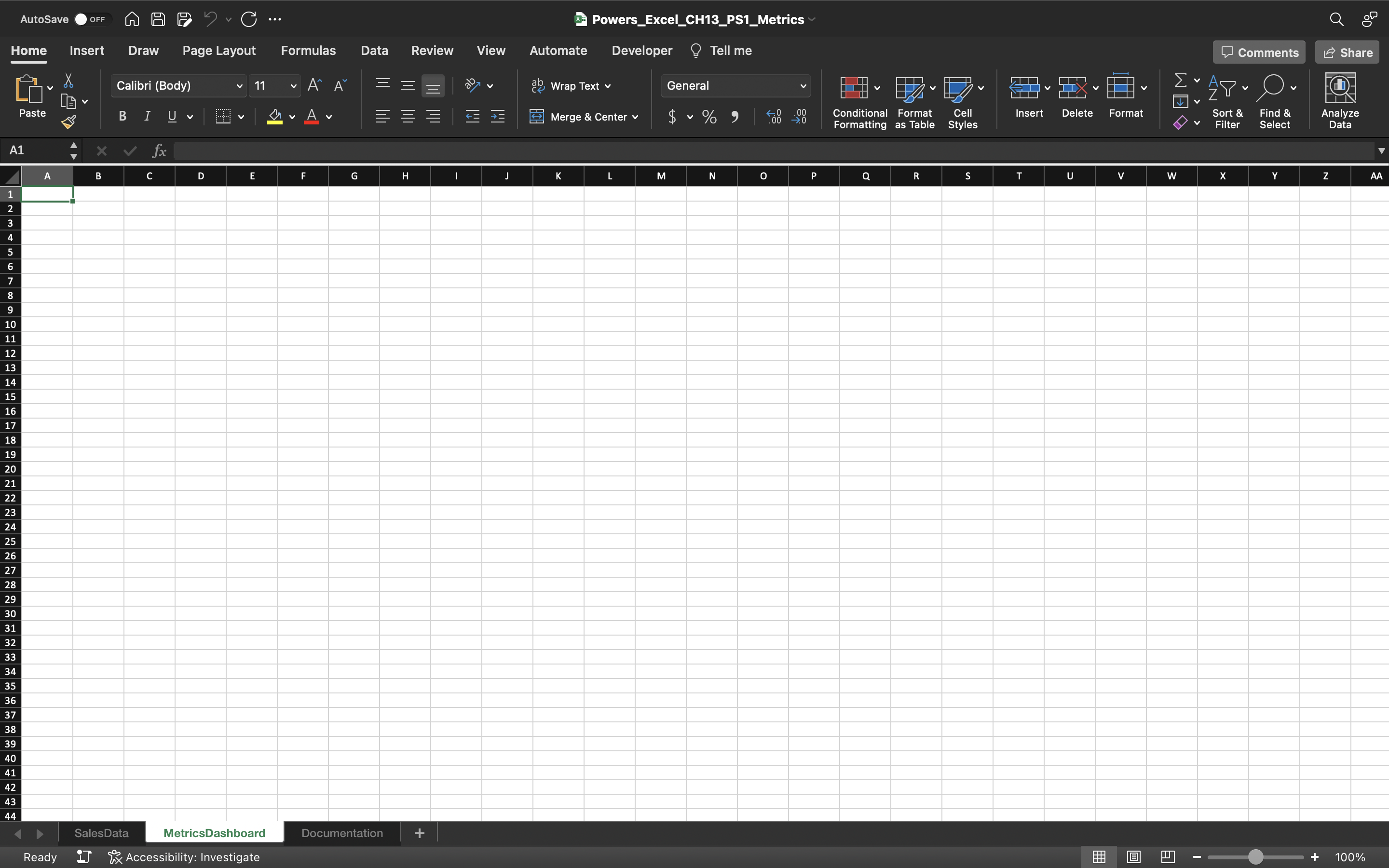
Task: Click the Share button
Action: tap(1346, 52)
